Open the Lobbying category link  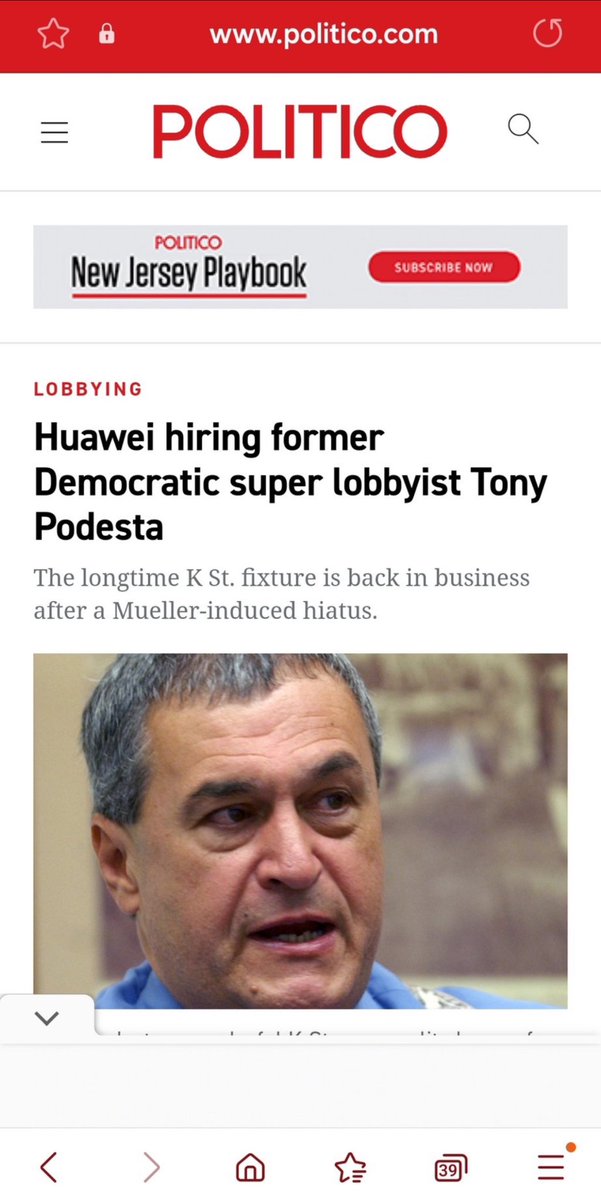click(x=88, y=389)
